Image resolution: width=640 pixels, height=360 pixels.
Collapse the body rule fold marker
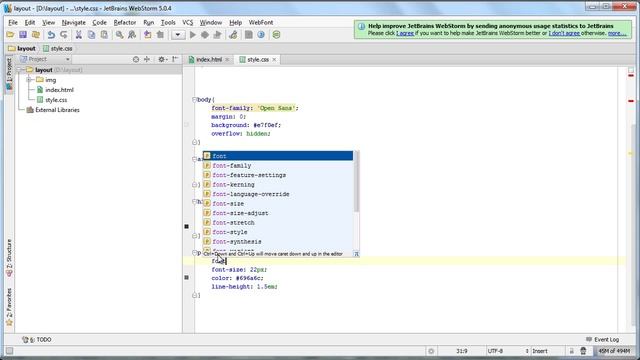coord(194,100)
